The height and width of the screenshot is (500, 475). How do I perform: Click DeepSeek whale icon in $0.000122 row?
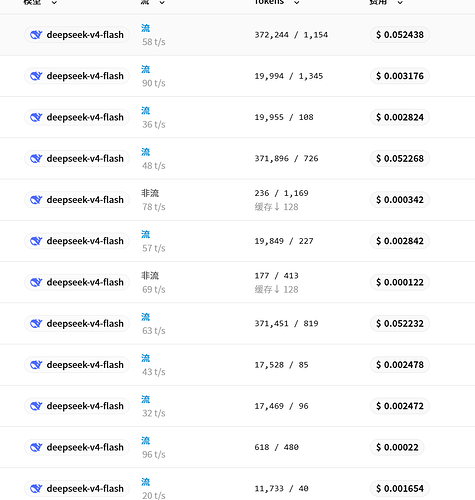tap(36, 282)
